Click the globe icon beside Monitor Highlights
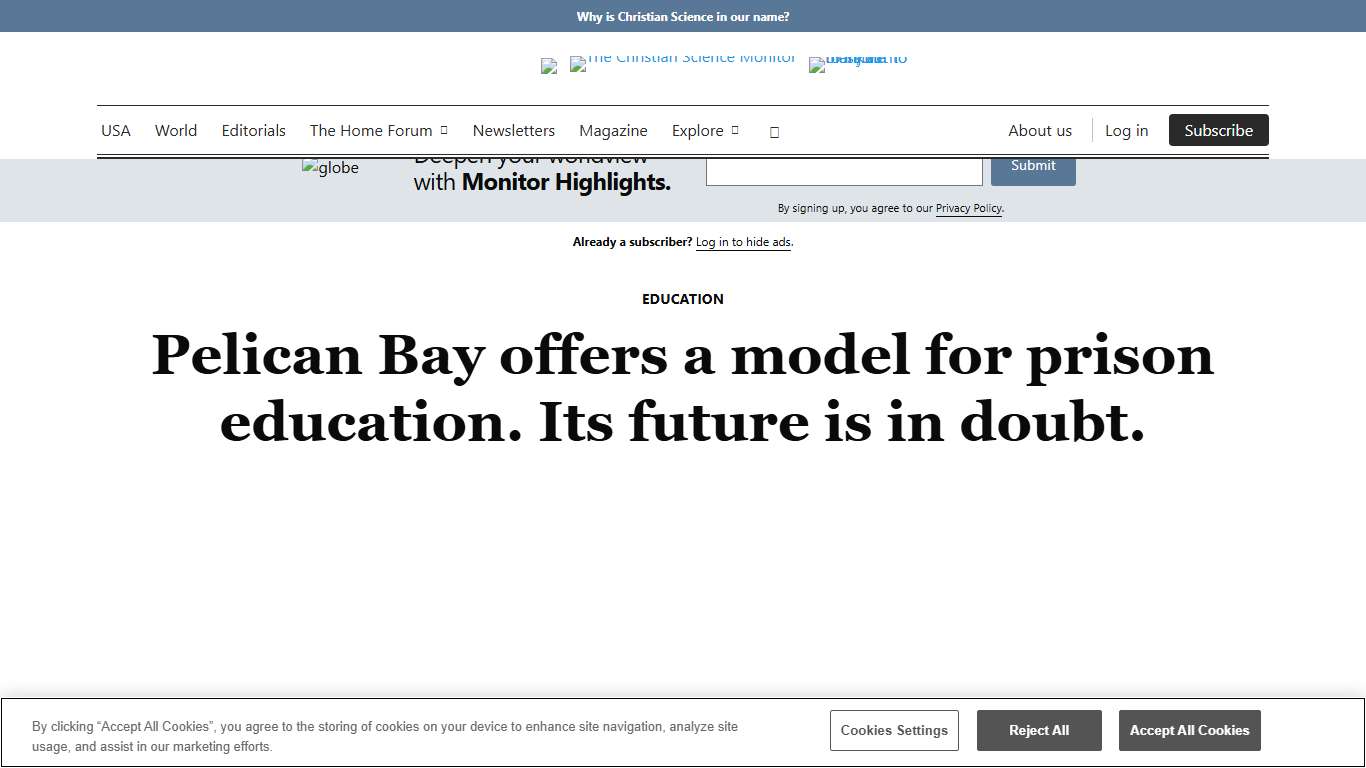 click(330, 167)
